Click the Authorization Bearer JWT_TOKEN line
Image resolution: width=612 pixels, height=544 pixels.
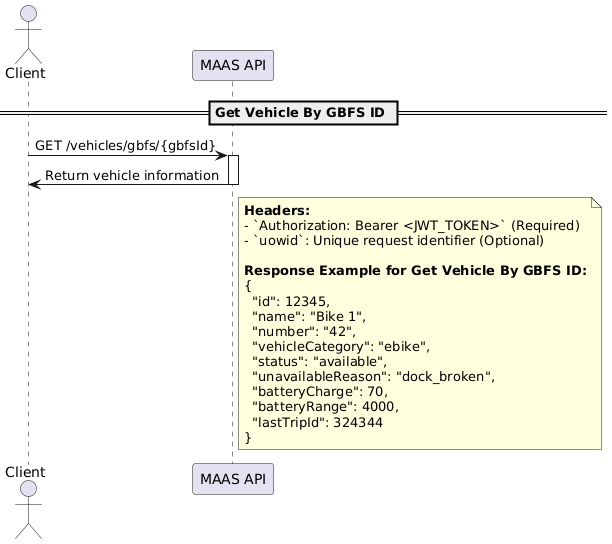[x=412, y=226]
